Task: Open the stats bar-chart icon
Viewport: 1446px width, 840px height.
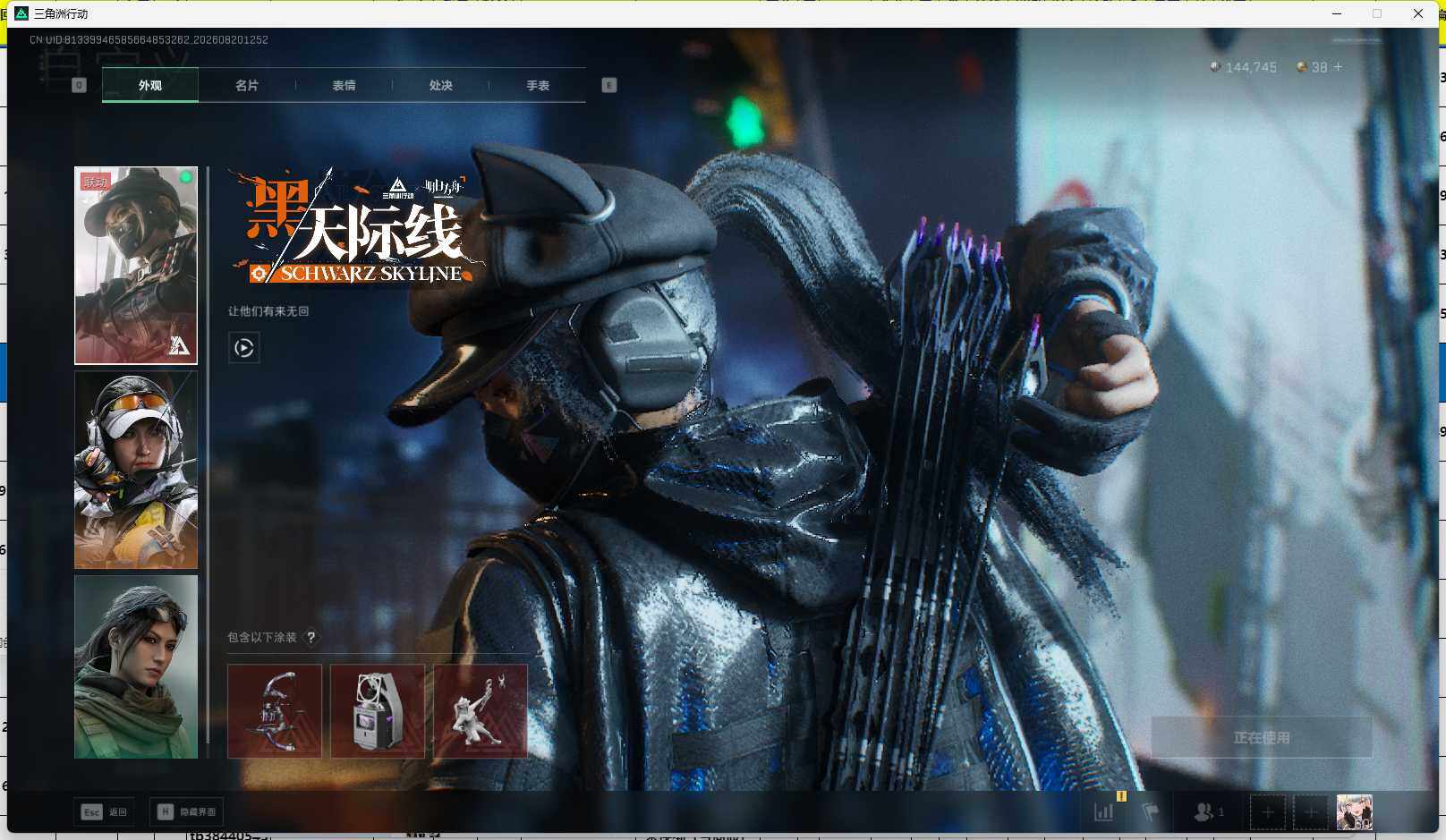Action: 1104,812
